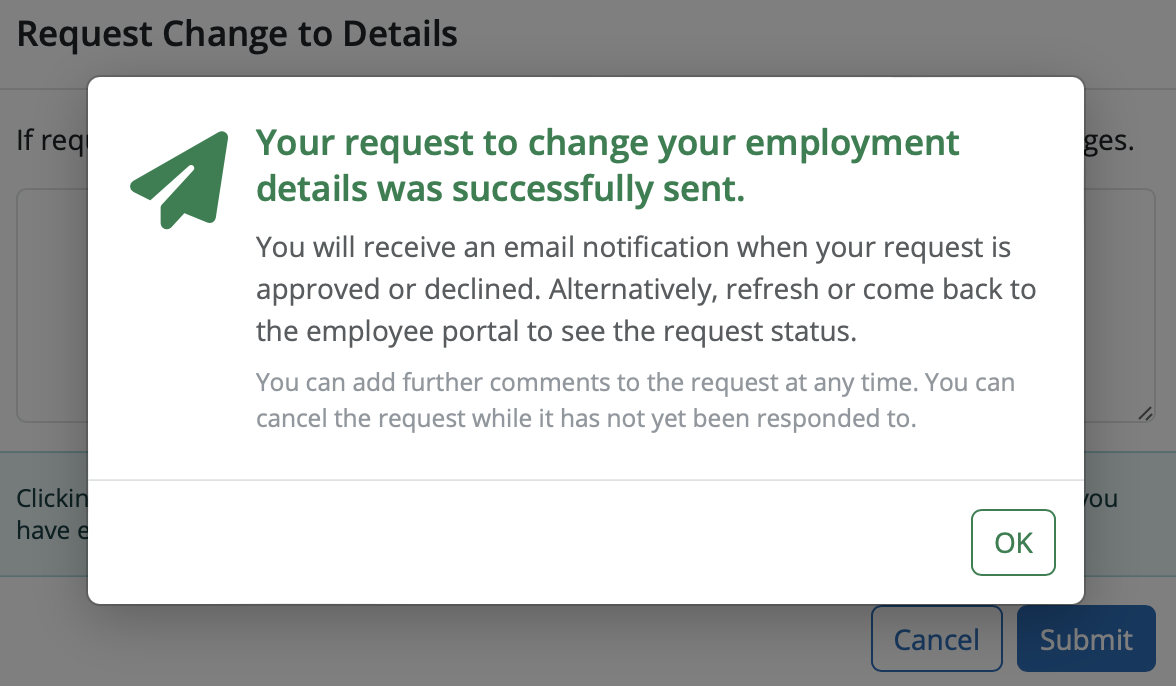Click the 'Your request to change your employment' line
This screenshot has width=1176, height=686.
[608, 142]
